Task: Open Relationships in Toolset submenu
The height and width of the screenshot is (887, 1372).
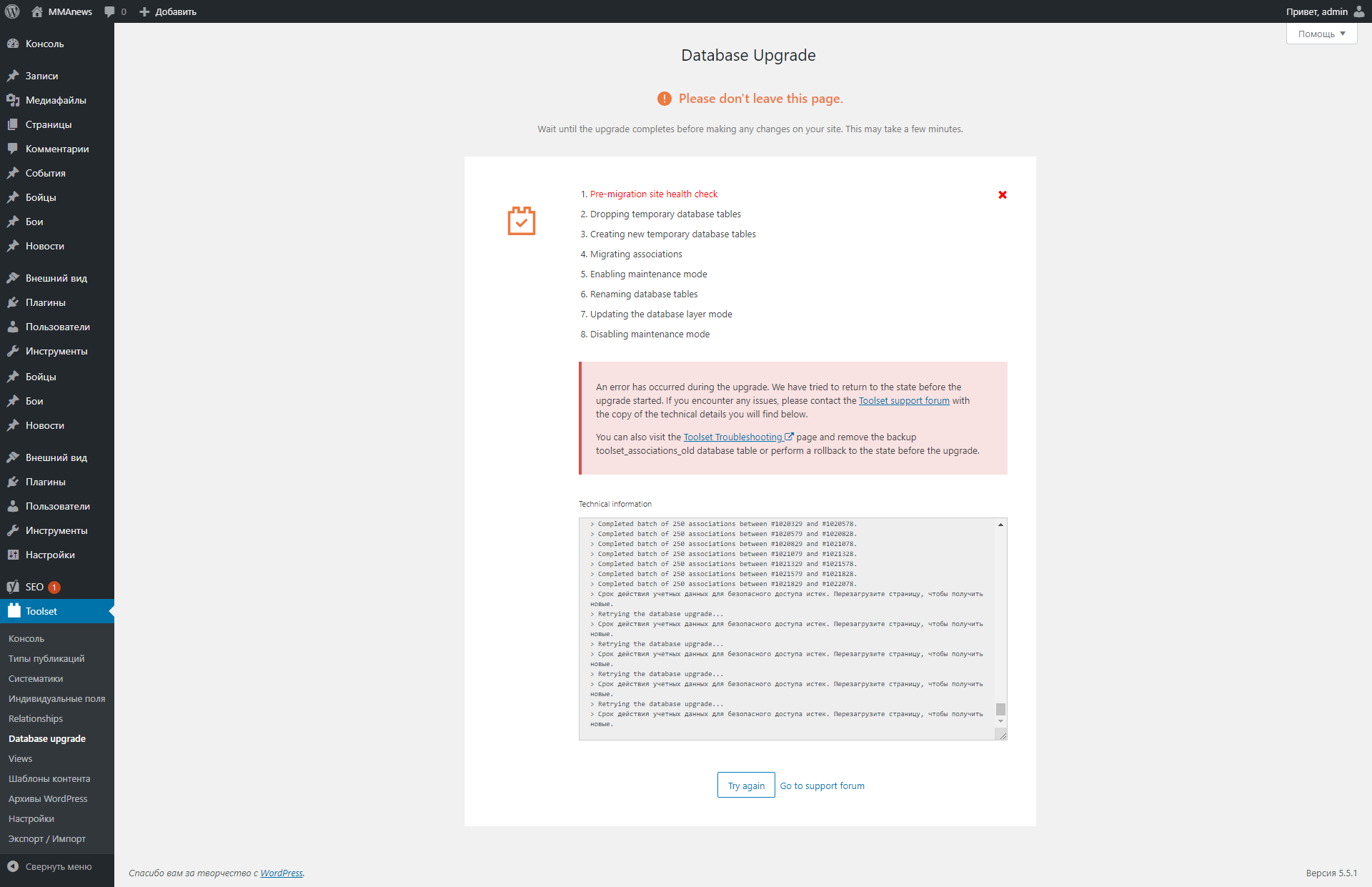Action: [36, 718]
